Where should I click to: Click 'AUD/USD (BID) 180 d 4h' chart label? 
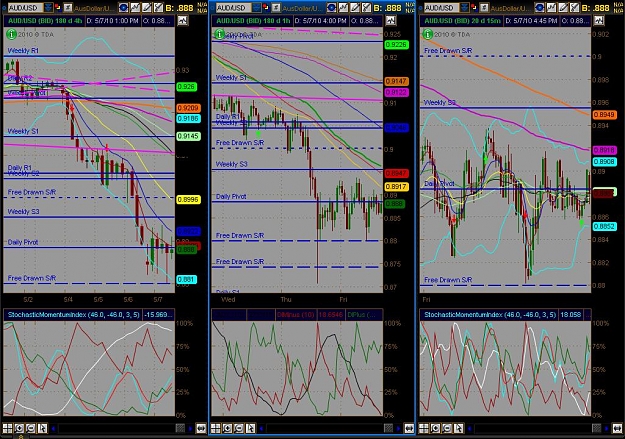(x=45, y=21)
